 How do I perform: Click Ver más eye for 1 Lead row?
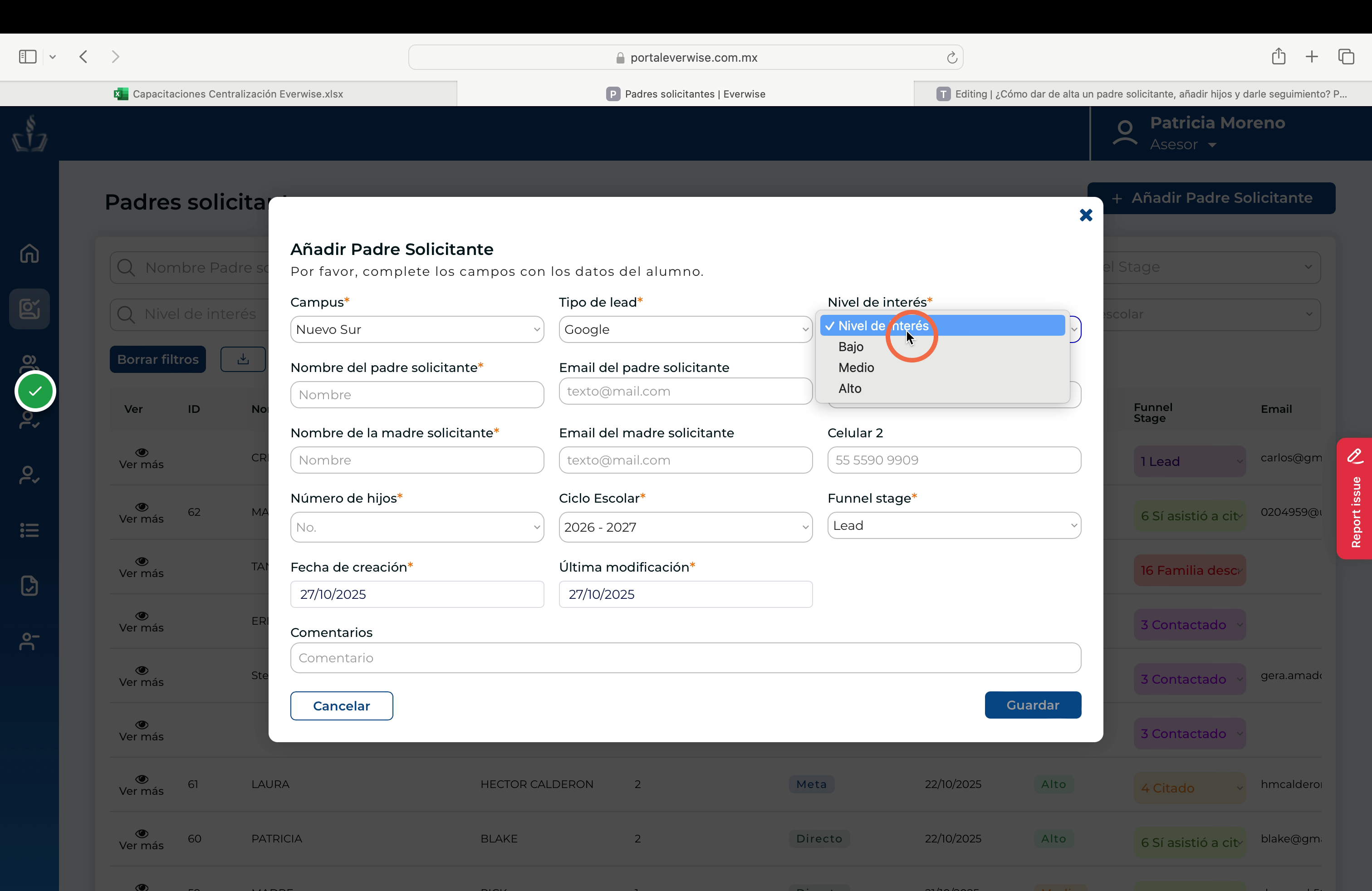tap(142, 452)
